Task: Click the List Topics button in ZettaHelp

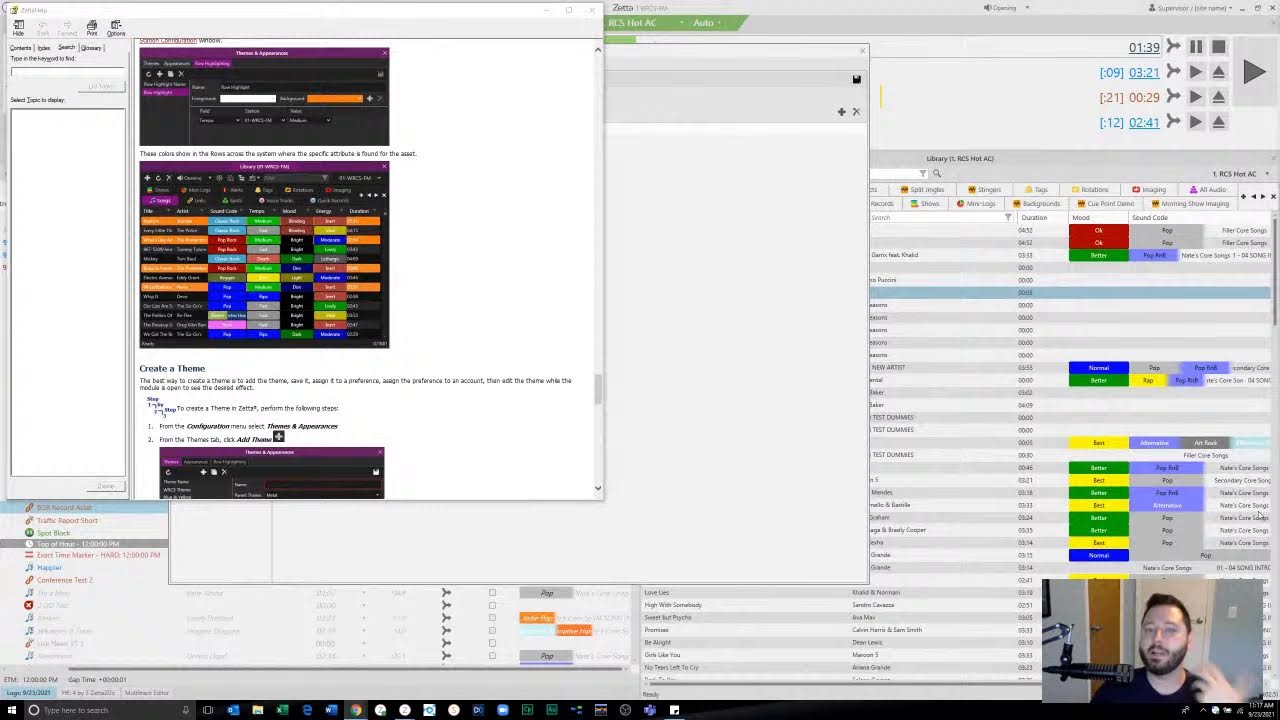Action: [x=101, y=86]
